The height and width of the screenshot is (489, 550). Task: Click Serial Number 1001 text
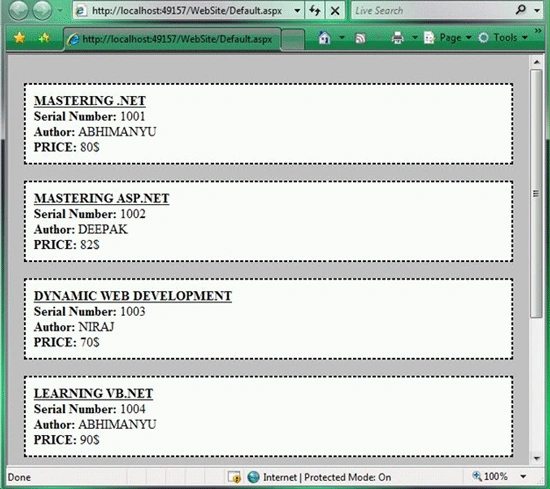[x=89, y=116]
